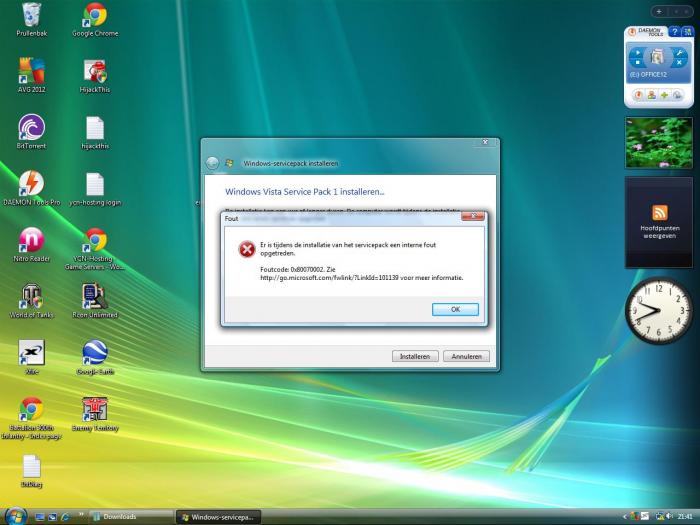Image resolution: width=700 pixels, height=525 pixels.
Task: Select the Google Earth shortcut
Action: tap(95, 357)
